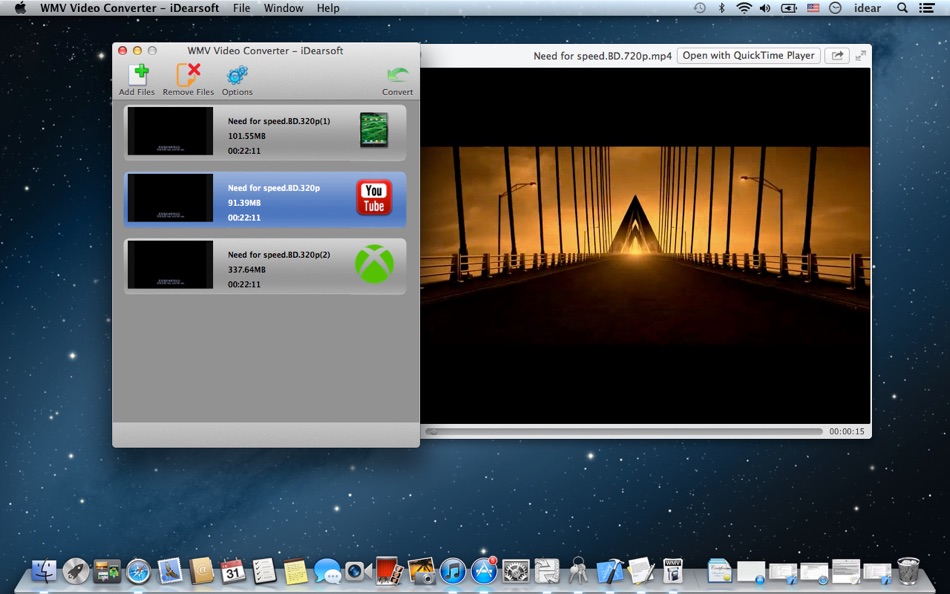This screenshot has width=950, height=594.
Task: Click the iPad output profile icon
Action: click(x=374, y=131)
